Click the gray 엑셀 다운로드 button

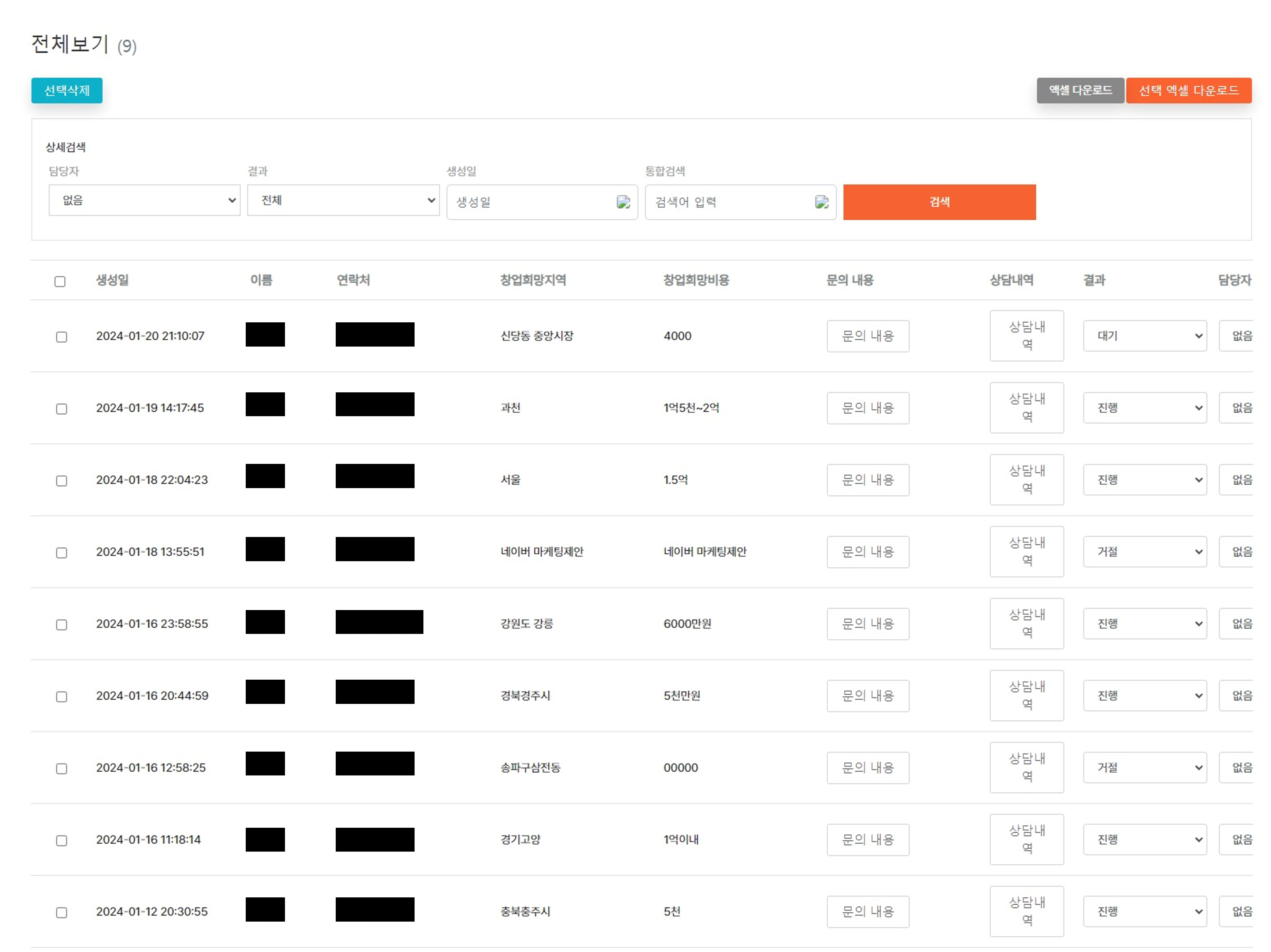1079,90
